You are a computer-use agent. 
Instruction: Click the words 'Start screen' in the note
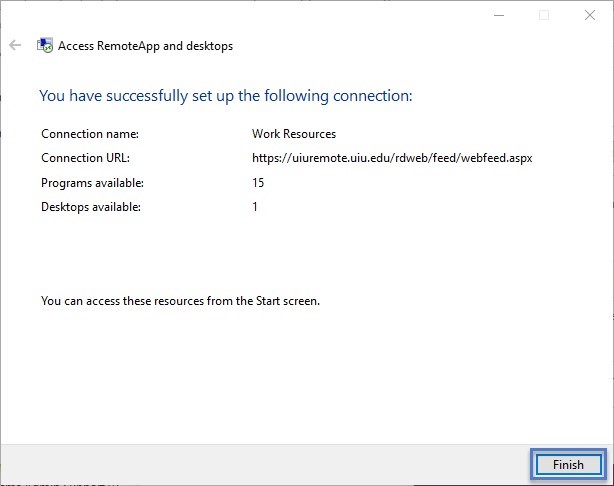click(x=288, y=301)
